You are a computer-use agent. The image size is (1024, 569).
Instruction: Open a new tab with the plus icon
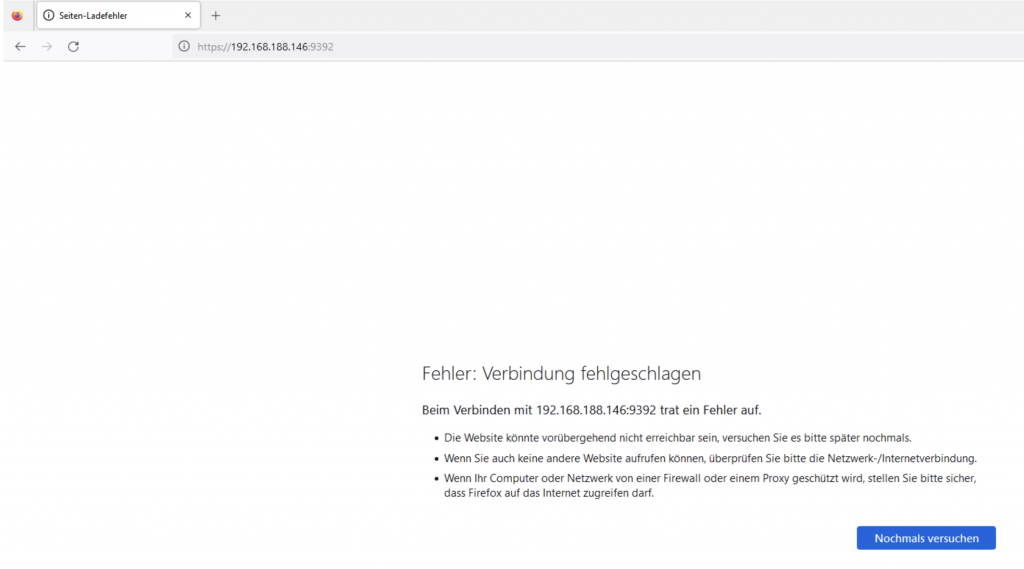(215, 16)
